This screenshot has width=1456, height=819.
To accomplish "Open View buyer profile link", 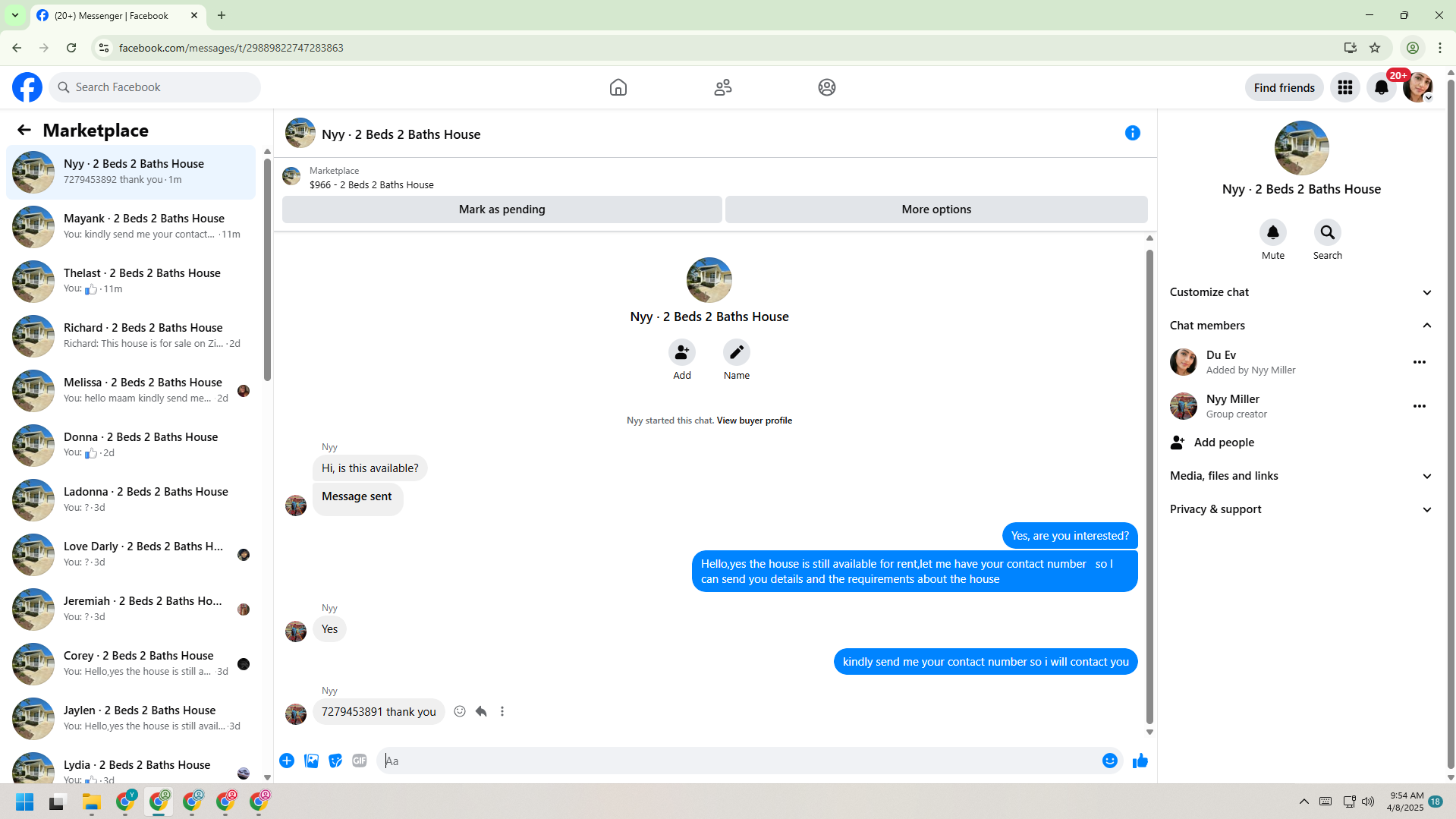I will tap(754, 421).
